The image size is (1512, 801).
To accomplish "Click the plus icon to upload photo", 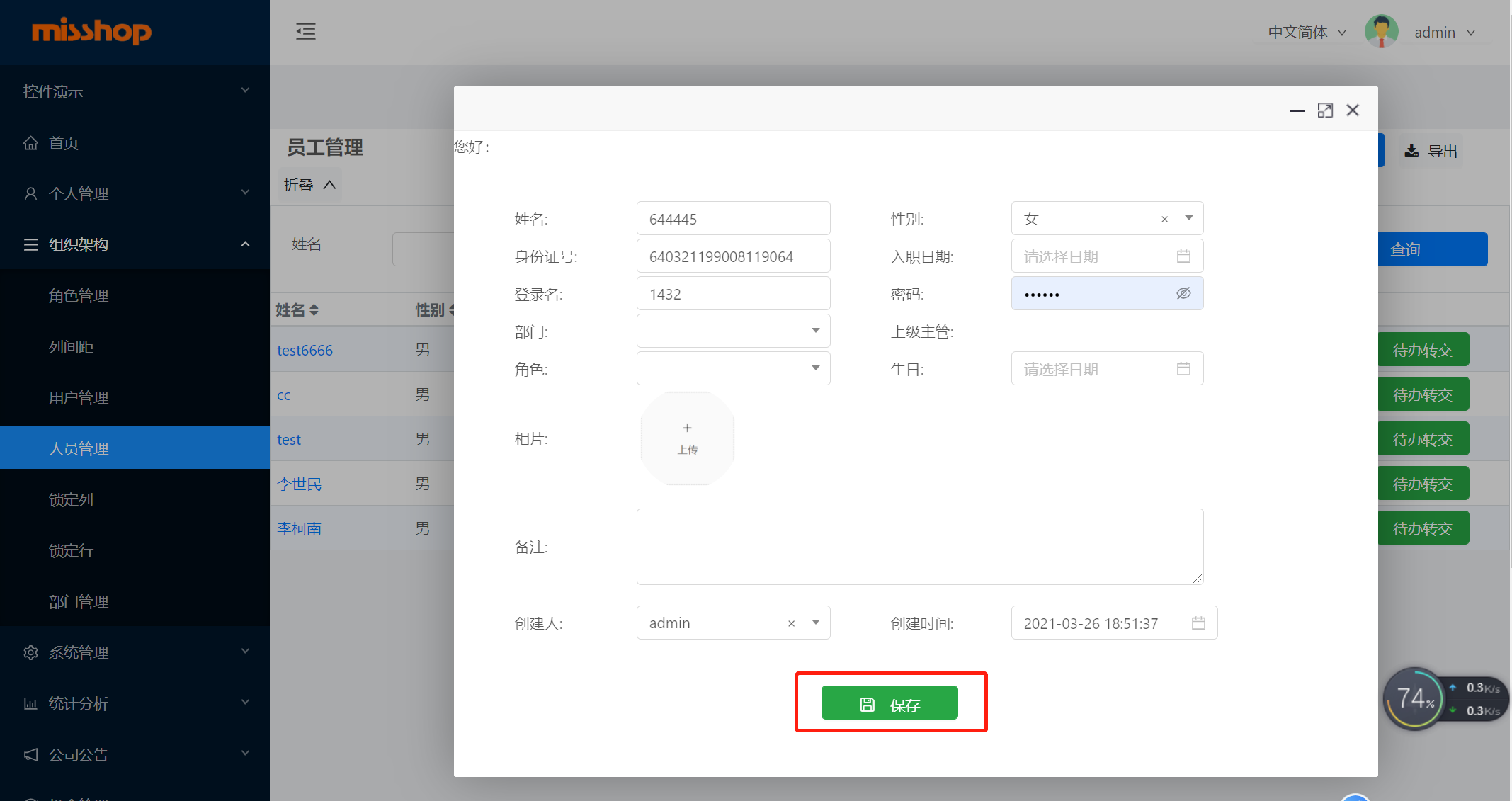I will coord(687,428).
